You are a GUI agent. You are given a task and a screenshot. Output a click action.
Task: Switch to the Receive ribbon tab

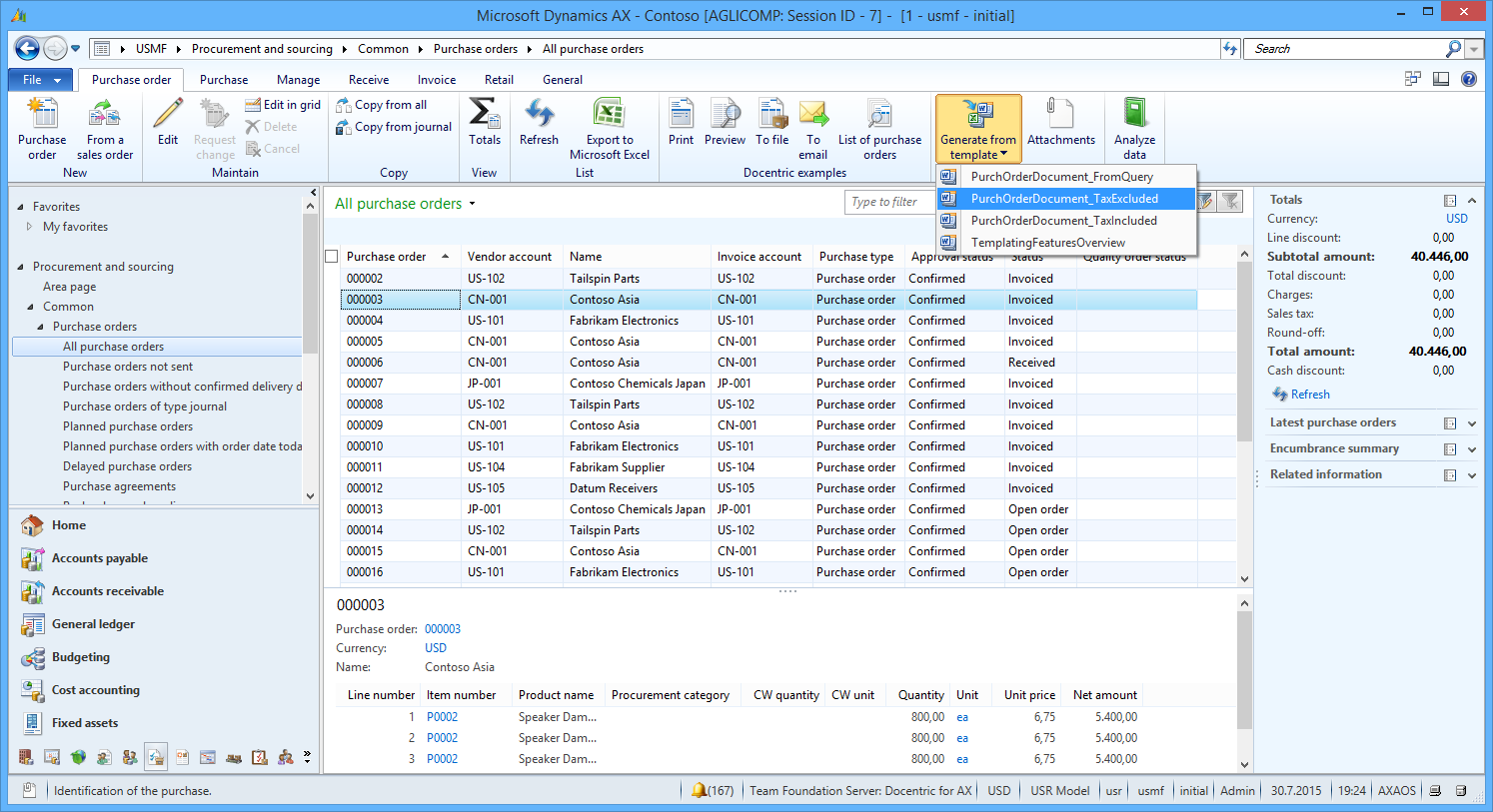[369, 80]
